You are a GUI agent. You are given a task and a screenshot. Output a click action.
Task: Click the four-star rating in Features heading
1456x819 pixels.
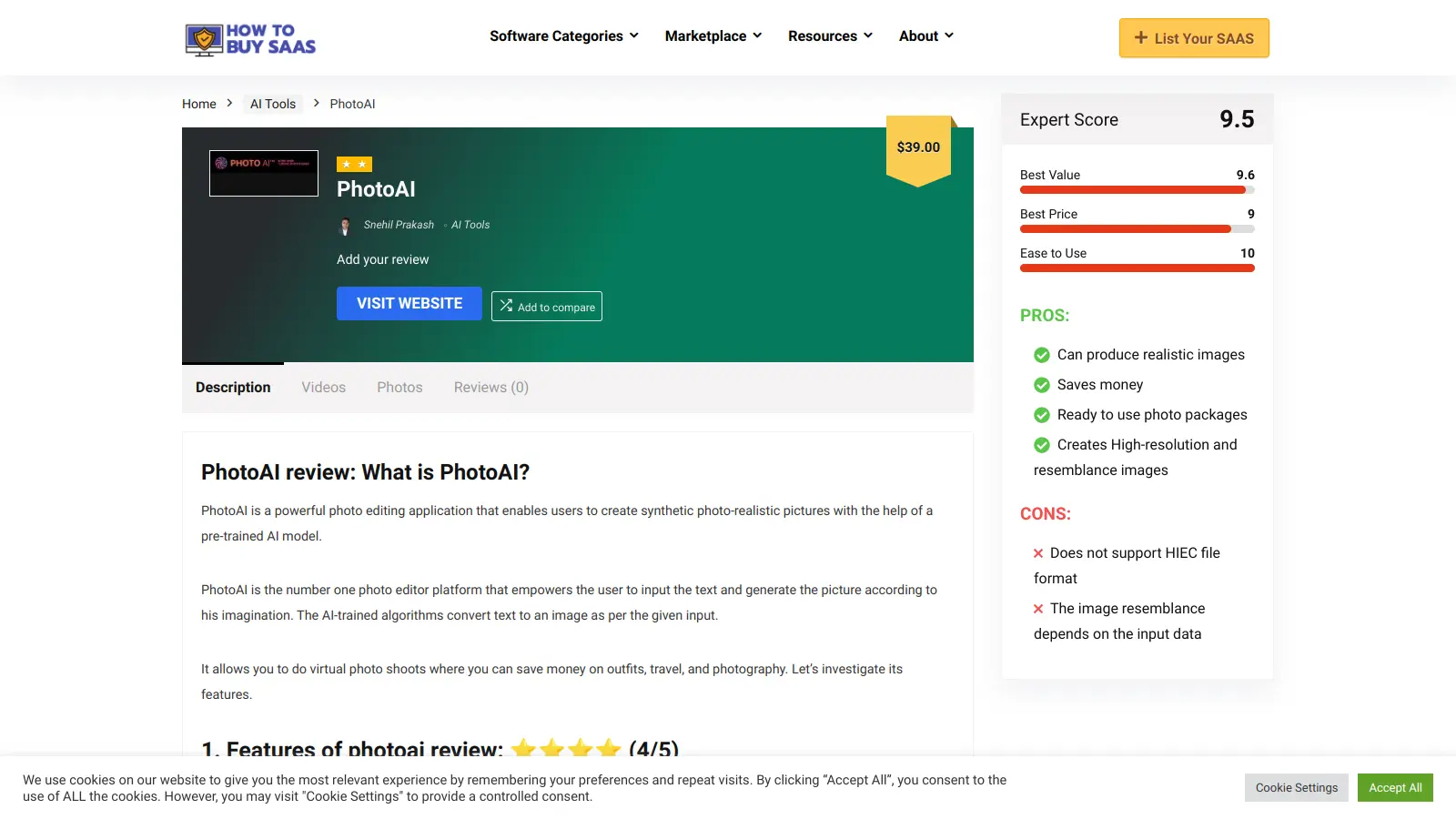(x=565, y=749)
